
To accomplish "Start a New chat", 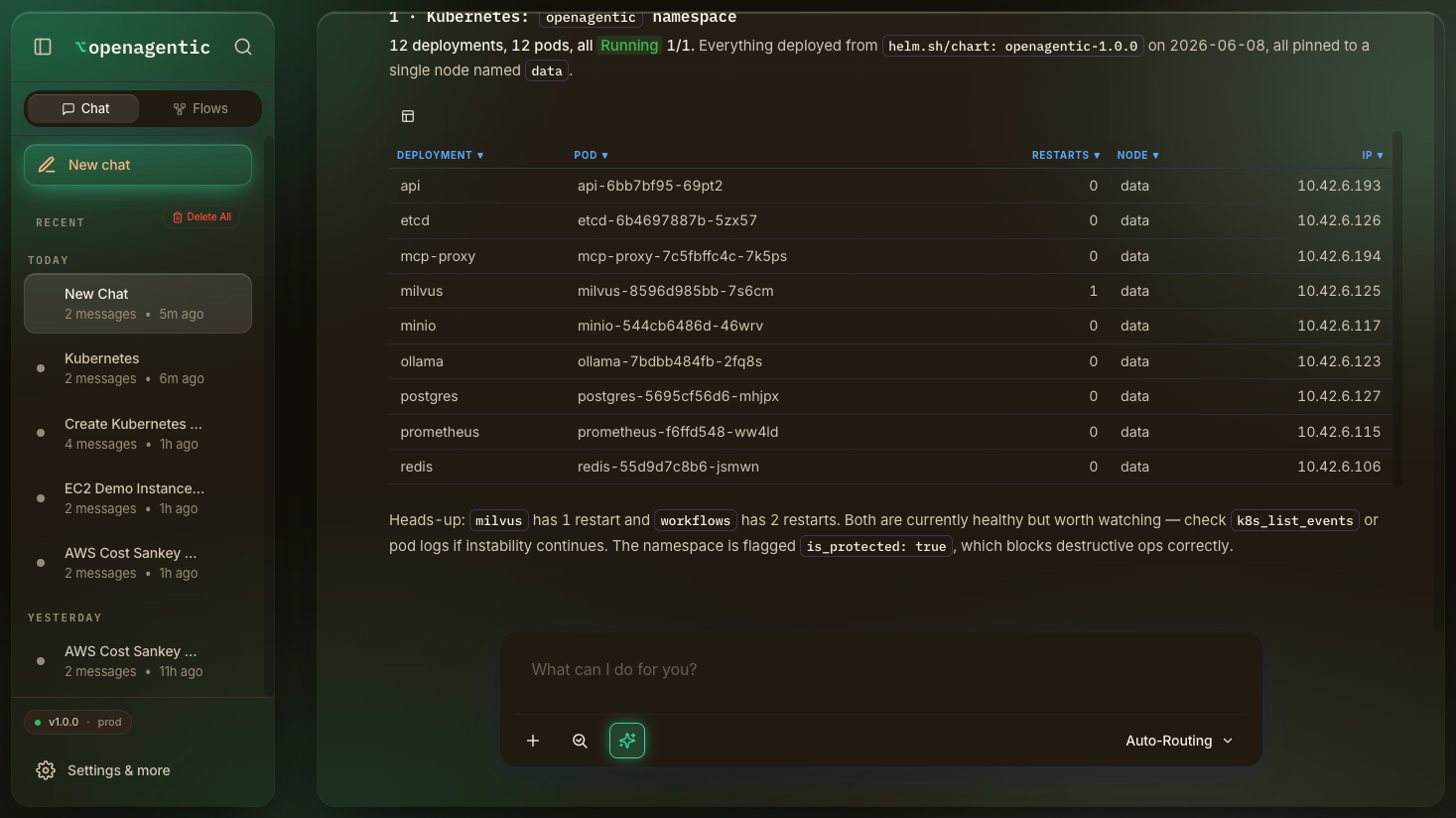I will click(x=138, y=165).
